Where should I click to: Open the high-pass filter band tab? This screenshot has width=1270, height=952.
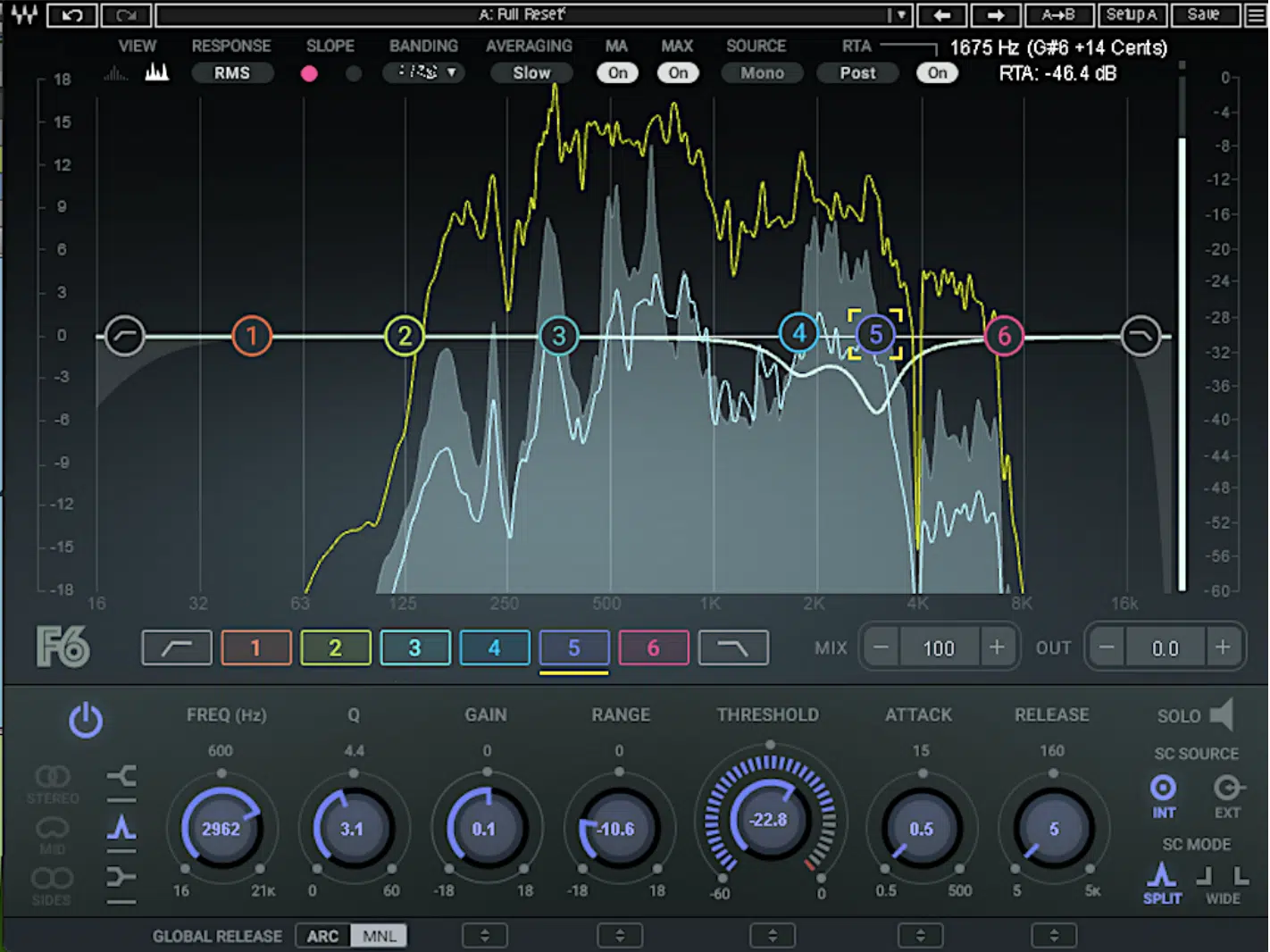click(177, 648)
